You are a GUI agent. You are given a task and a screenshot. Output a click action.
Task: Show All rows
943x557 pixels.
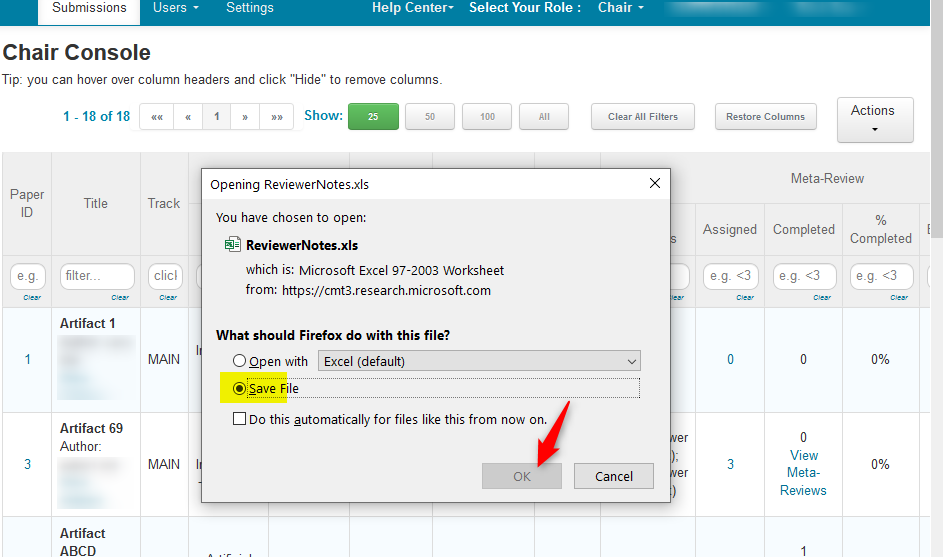click(x=544, y=117)
